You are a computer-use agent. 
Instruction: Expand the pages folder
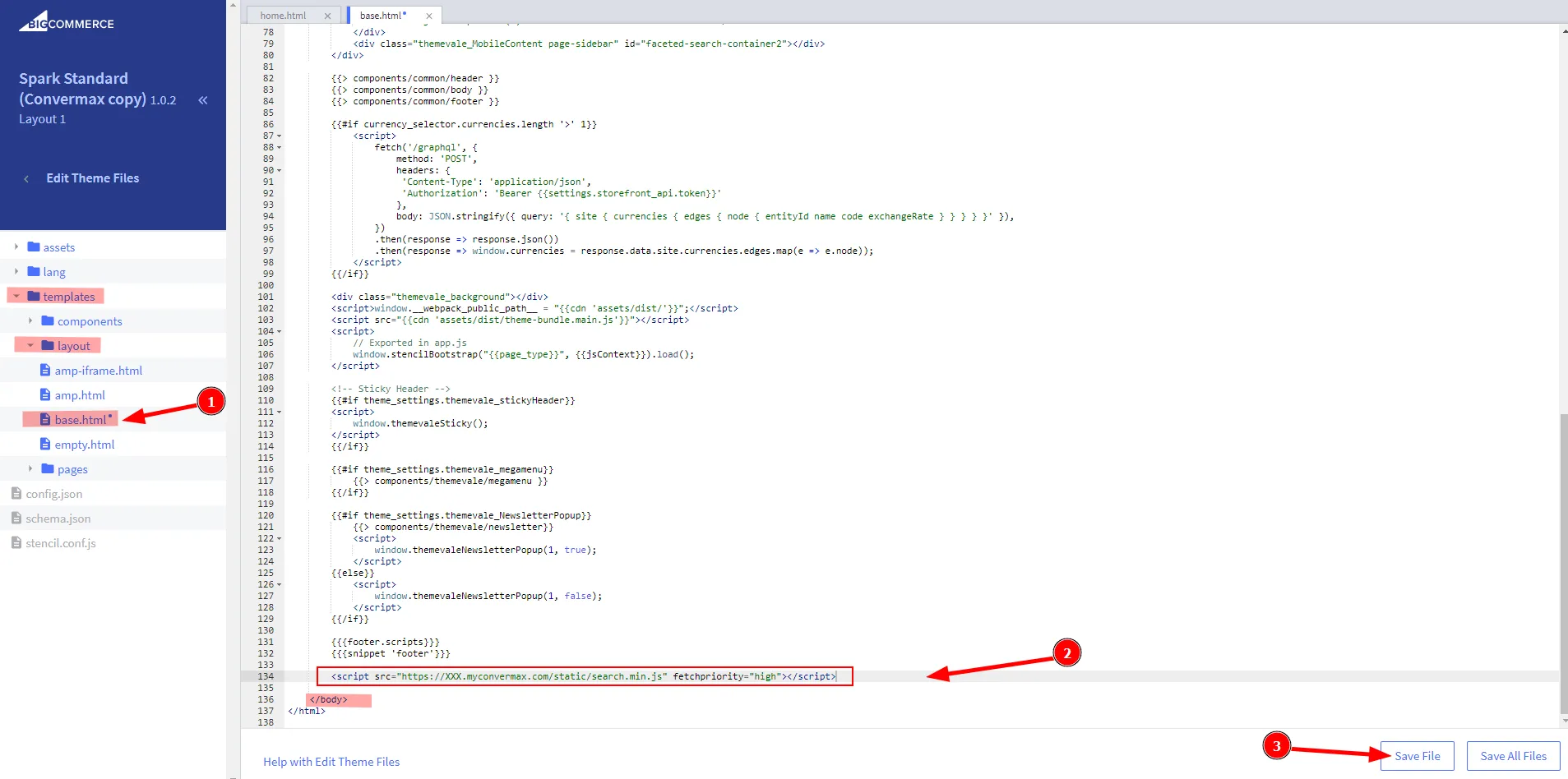(x=72, y=469)
